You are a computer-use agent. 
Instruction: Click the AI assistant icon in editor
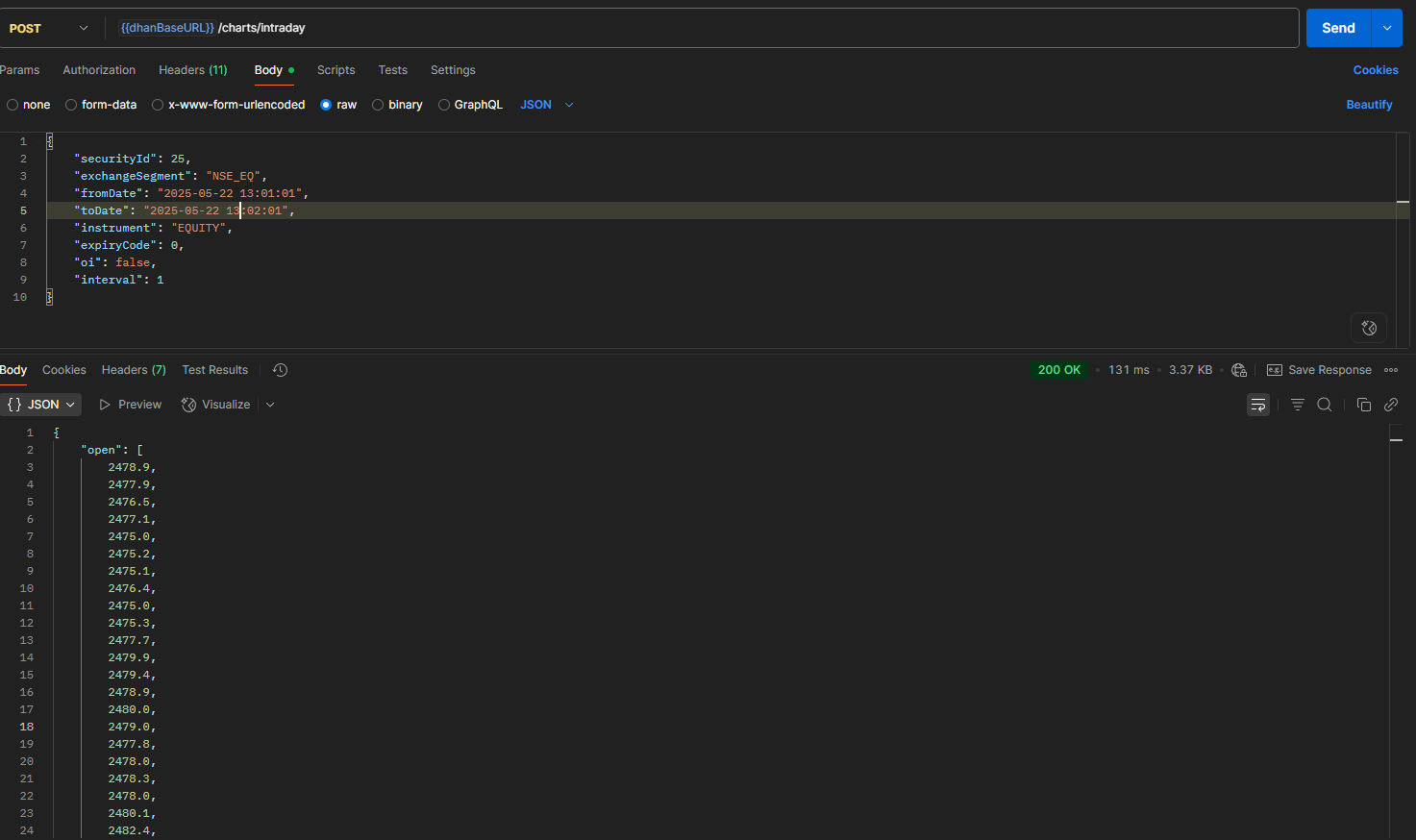(1369, 328)
